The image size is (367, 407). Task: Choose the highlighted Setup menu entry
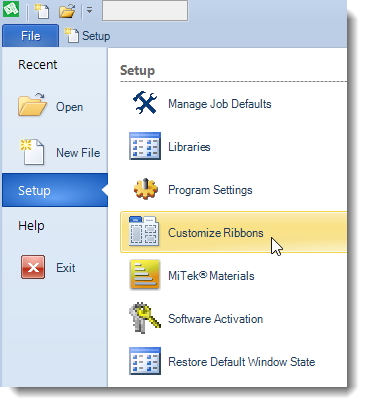(55, 190)
